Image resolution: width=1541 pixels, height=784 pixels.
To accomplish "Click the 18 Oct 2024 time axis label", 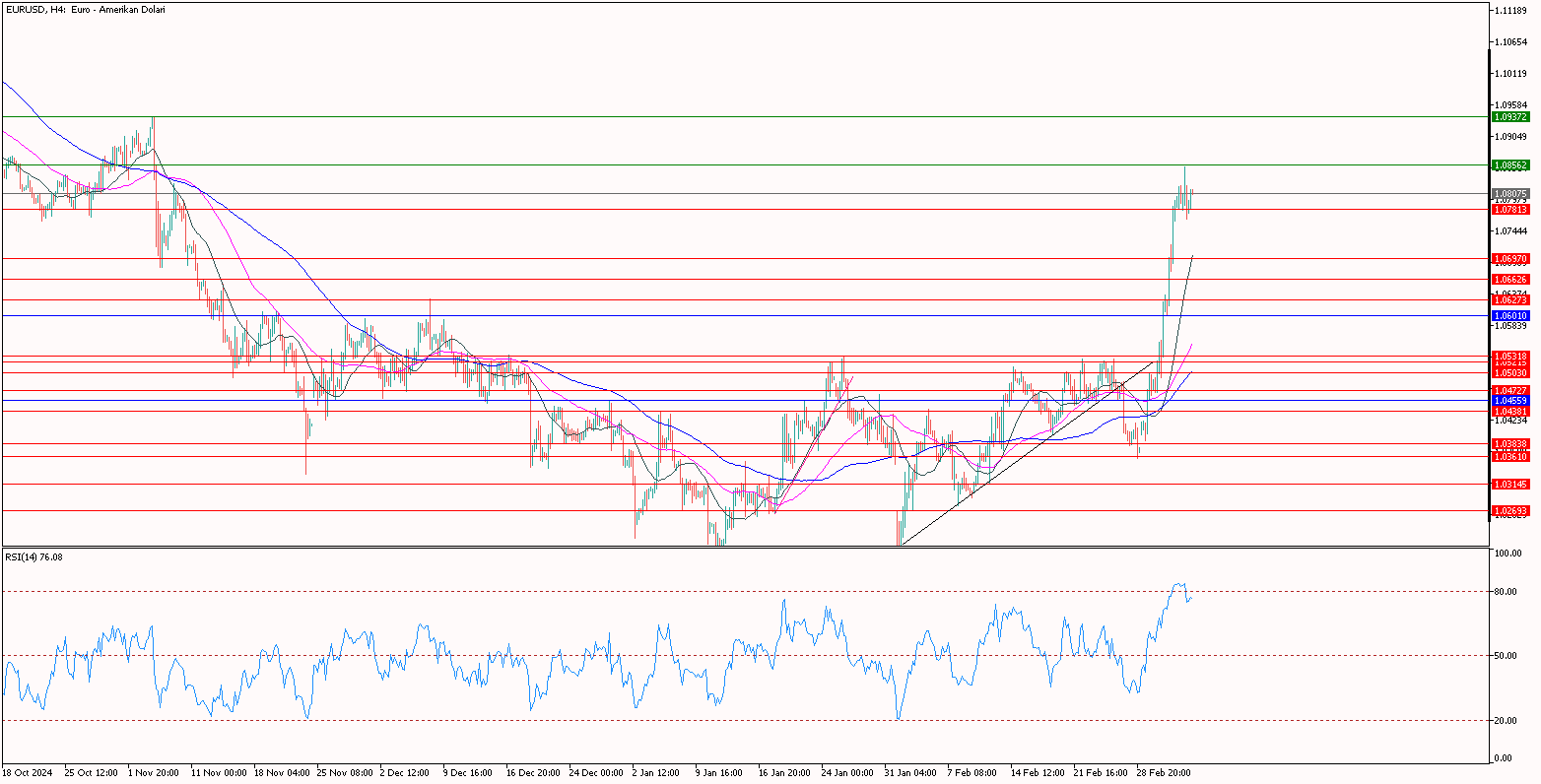I will click(26, 773).
